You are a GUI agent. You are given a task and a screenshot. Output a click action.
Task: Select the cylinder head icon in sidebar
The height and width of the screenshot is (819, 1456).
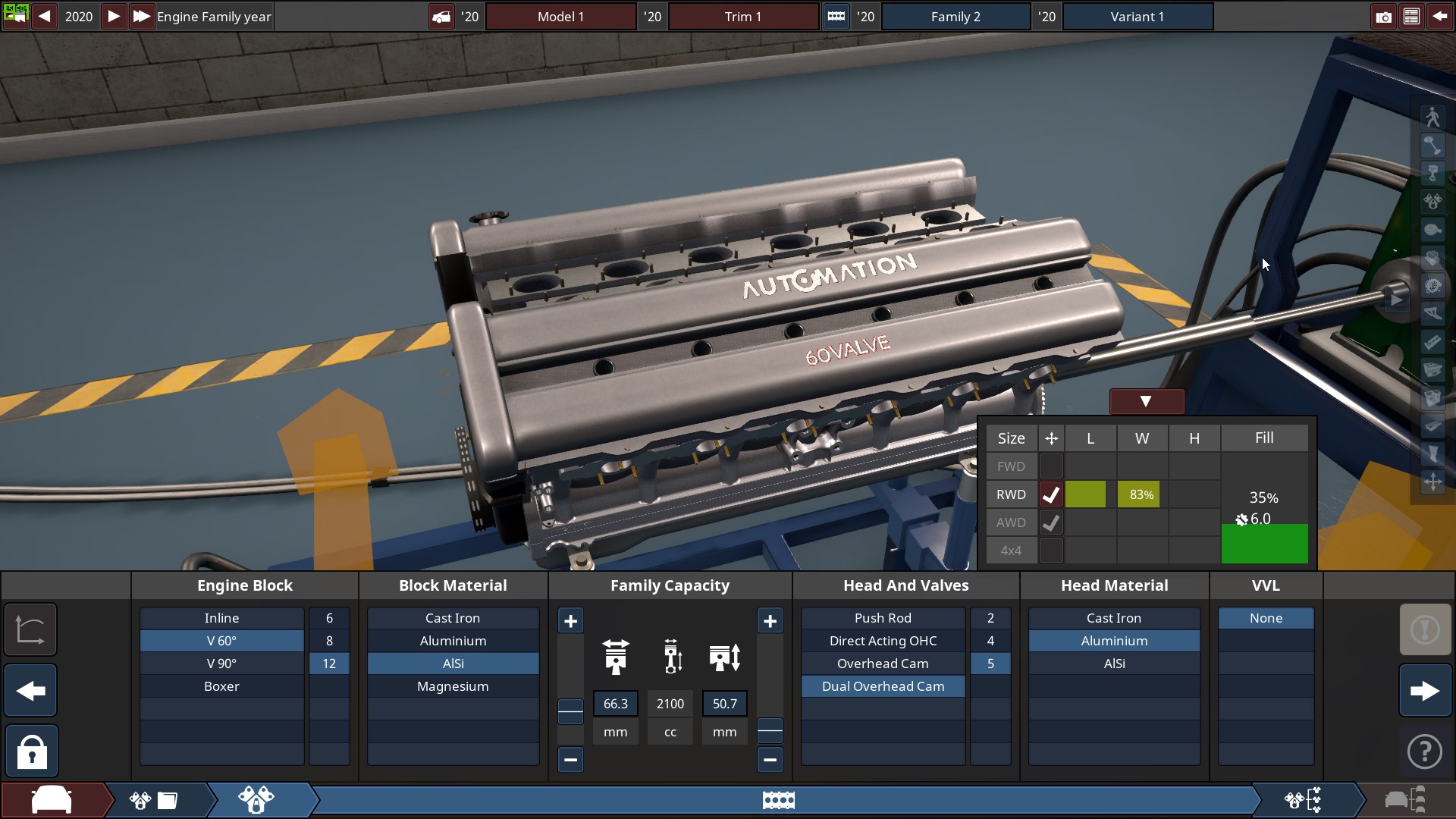pos(1432,369)
